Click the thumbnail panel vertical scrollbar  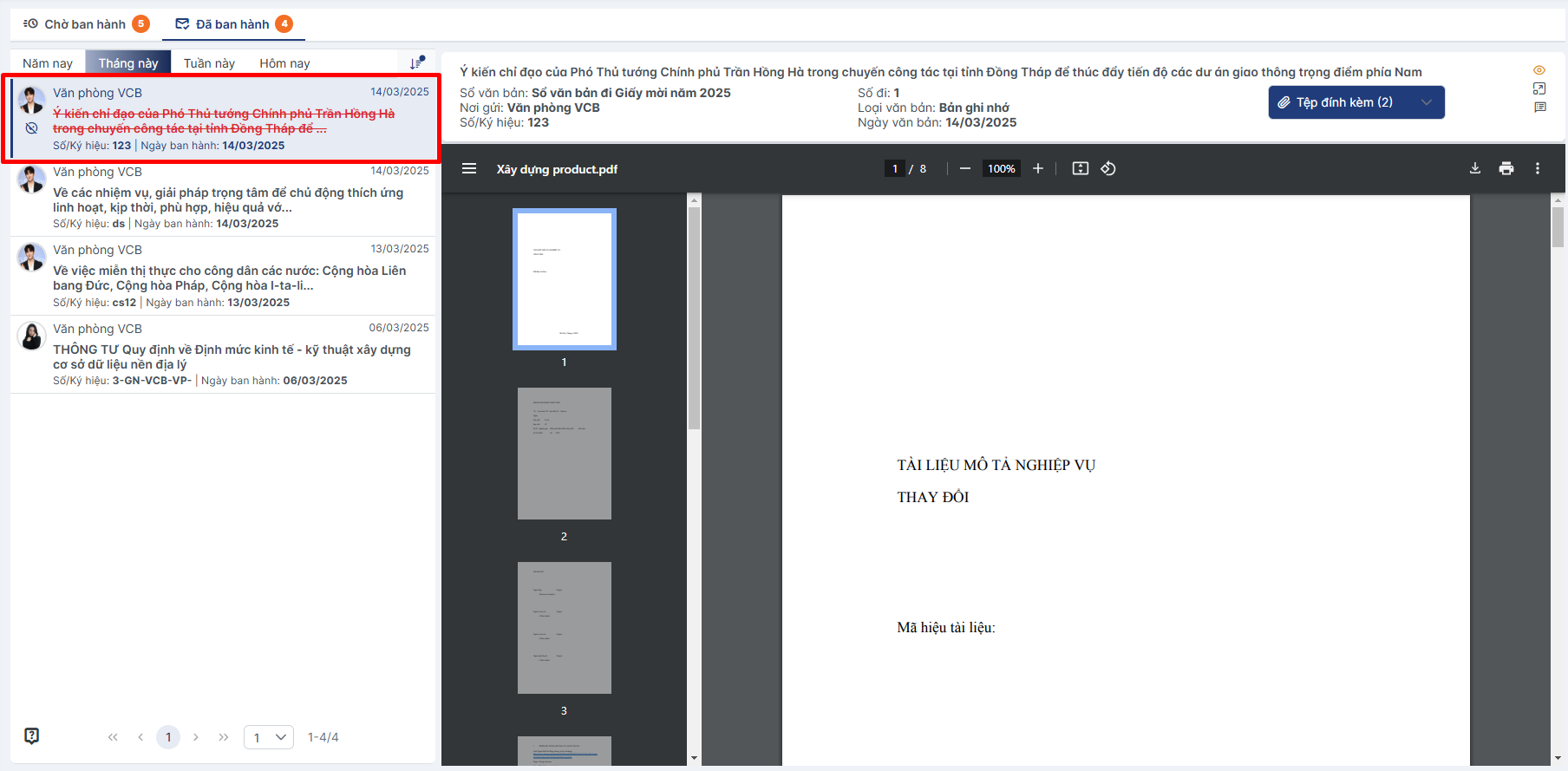pos(694,317)
